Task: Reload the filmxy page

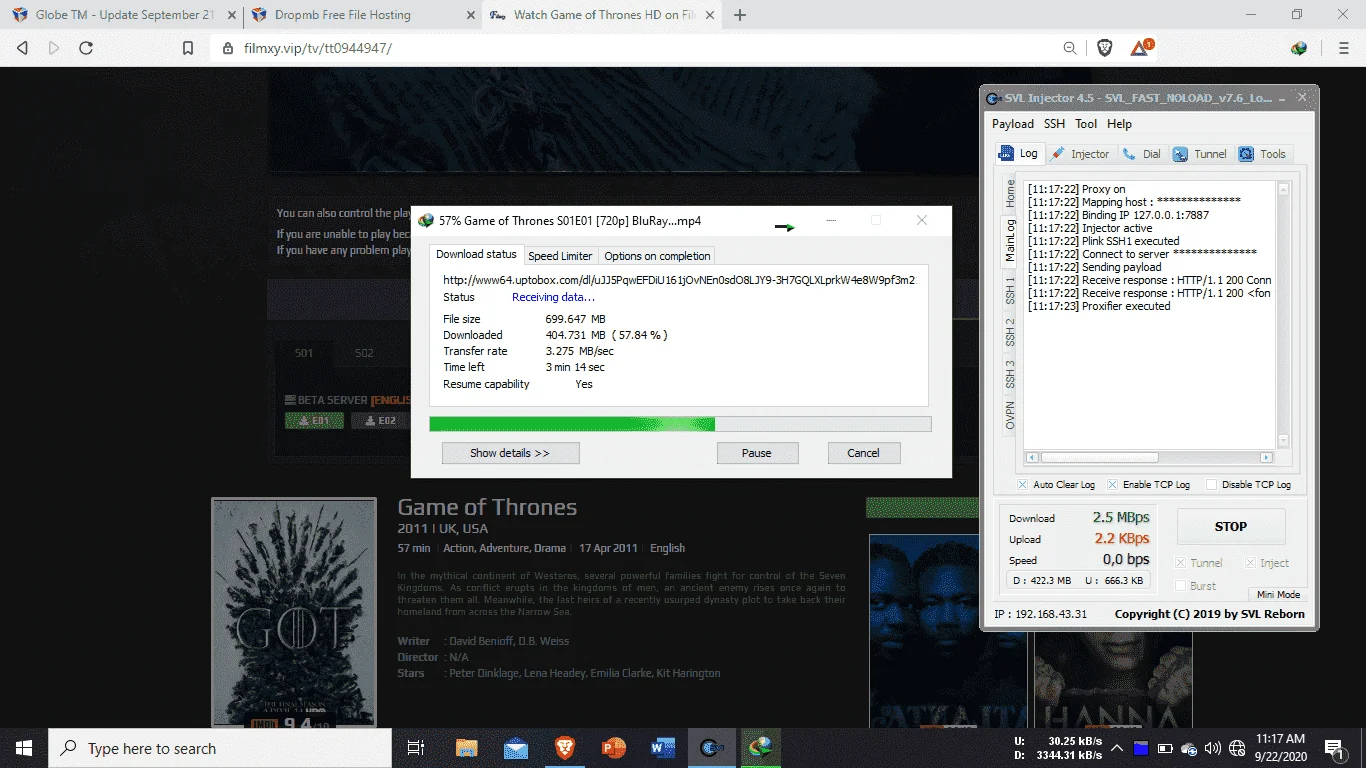Action: point(86,48)
